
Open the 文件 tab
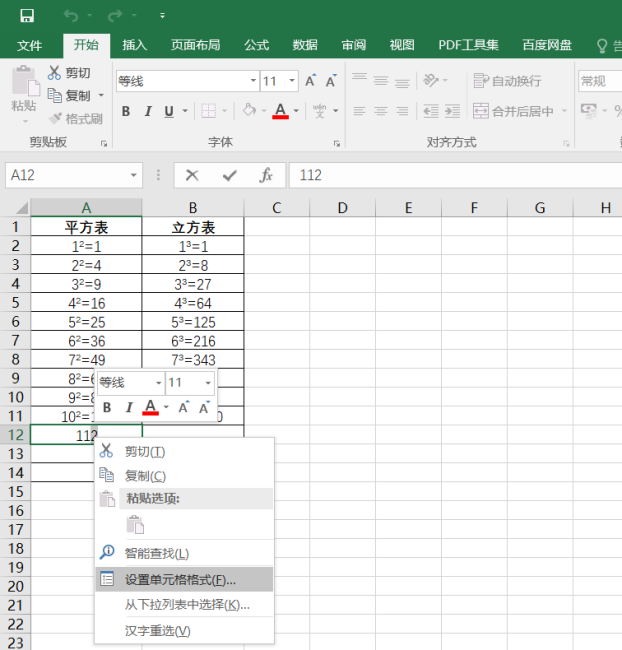click(29, 45)
